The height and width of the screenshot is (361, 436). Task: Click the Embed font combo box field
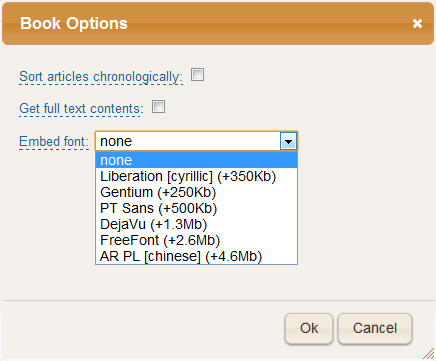pos(197,141)
